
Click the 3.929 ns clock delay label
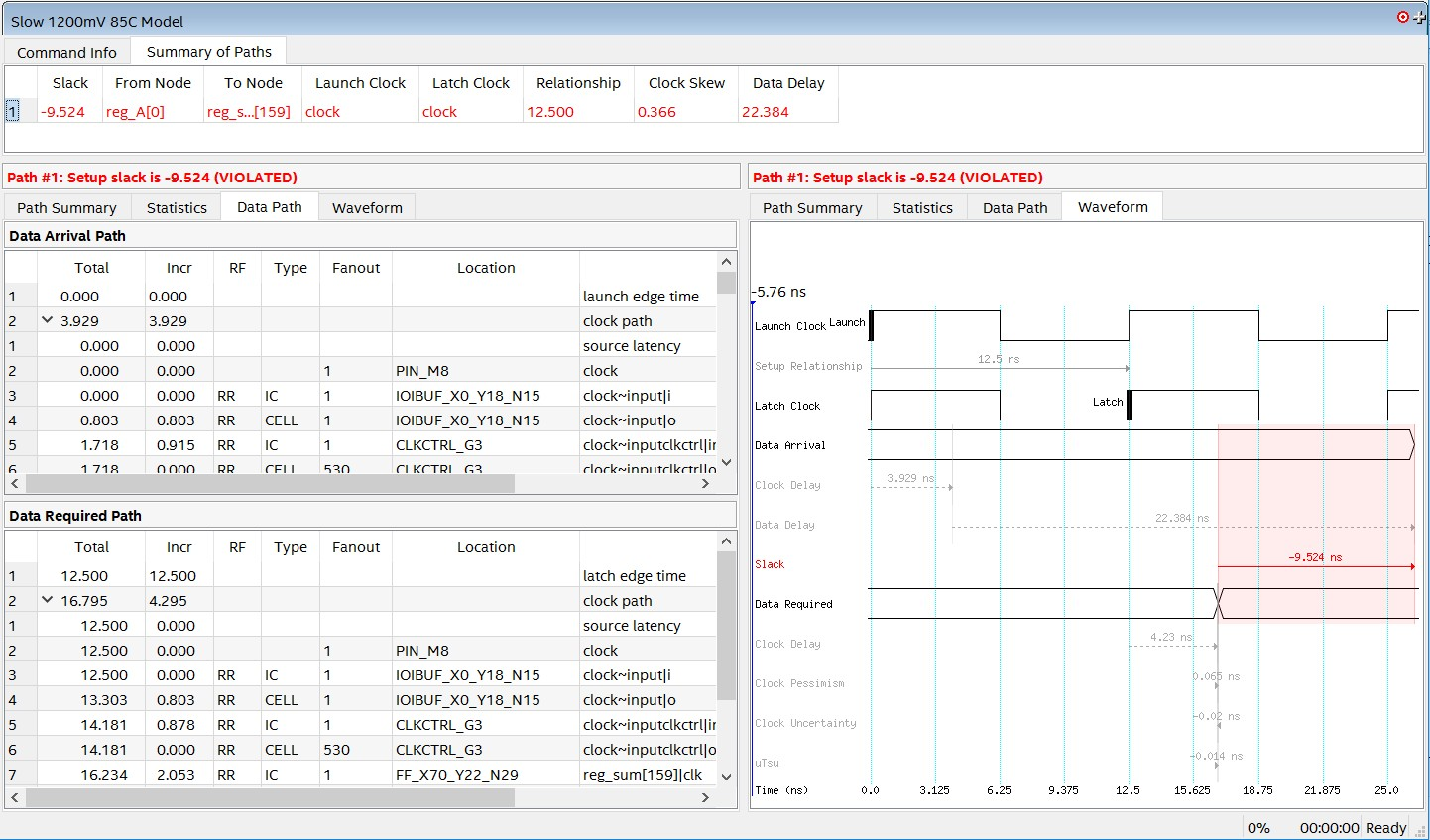pyautogui.click(x=909, y=478)
